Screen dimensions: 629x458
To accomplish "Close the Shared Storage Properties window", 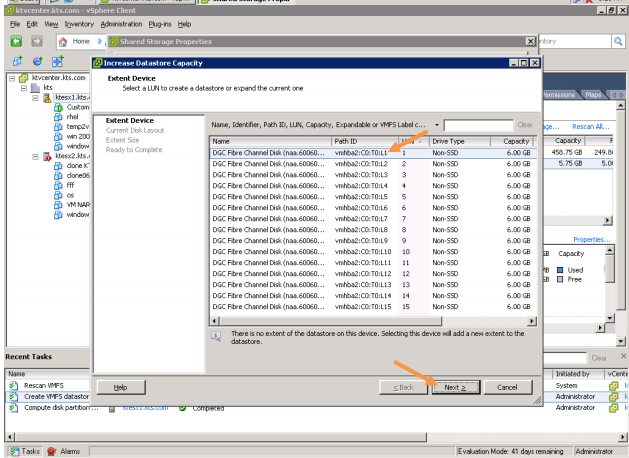I will [530, 41].
